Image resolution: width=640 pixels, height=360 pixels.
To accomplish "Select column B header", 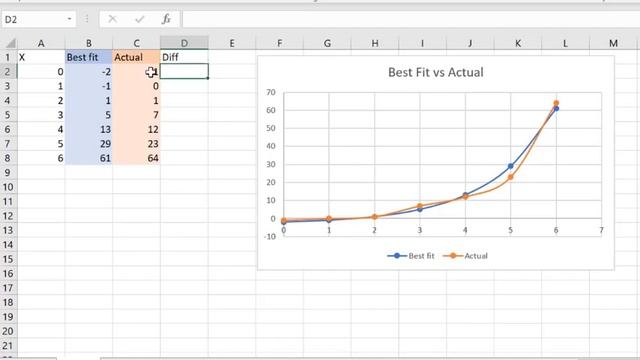I will coord(89,43).
